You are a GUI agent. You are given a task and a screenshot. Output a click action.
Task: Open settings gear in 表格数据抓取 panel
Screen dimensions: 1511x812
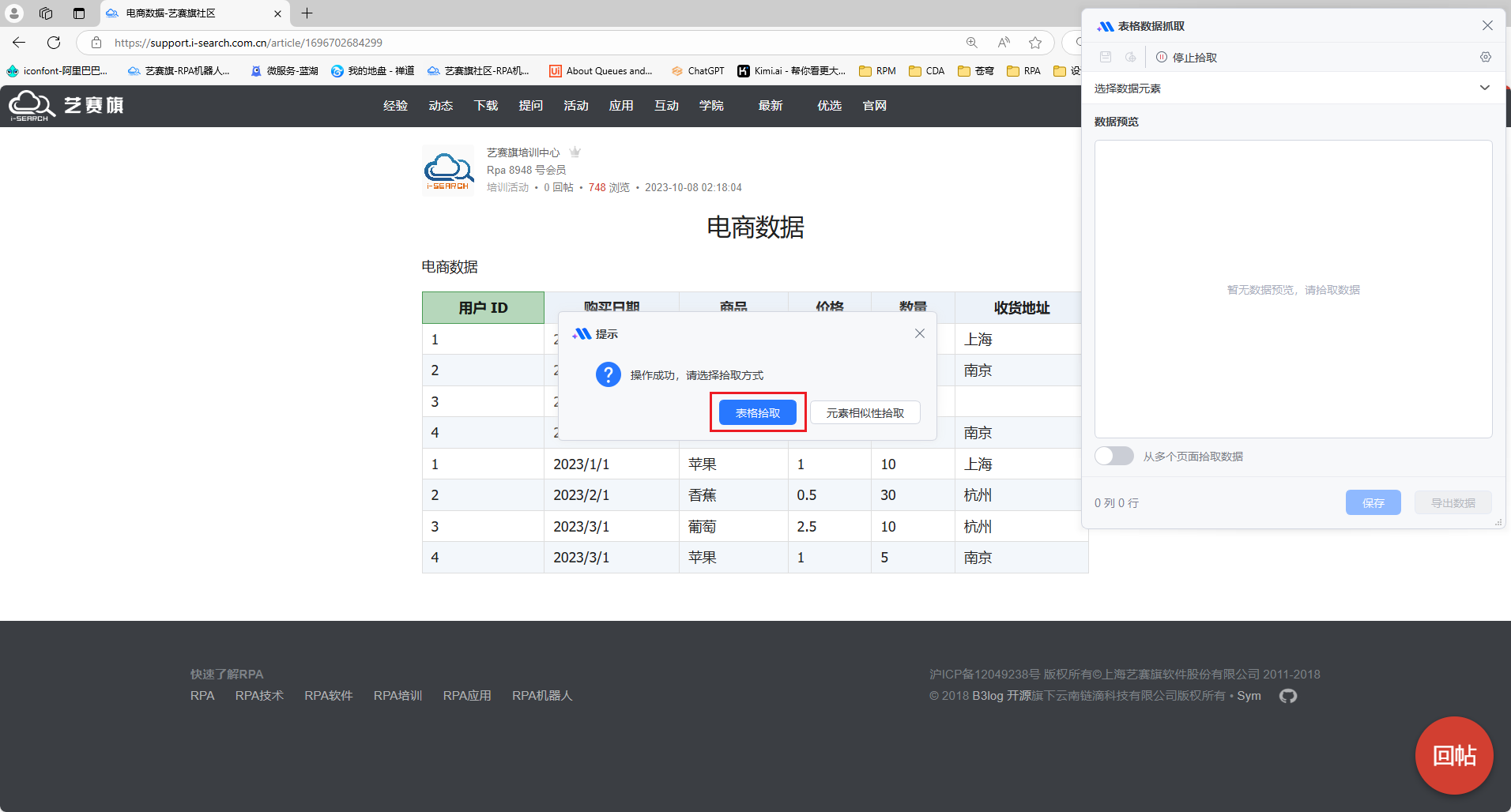pos(1485,57)
